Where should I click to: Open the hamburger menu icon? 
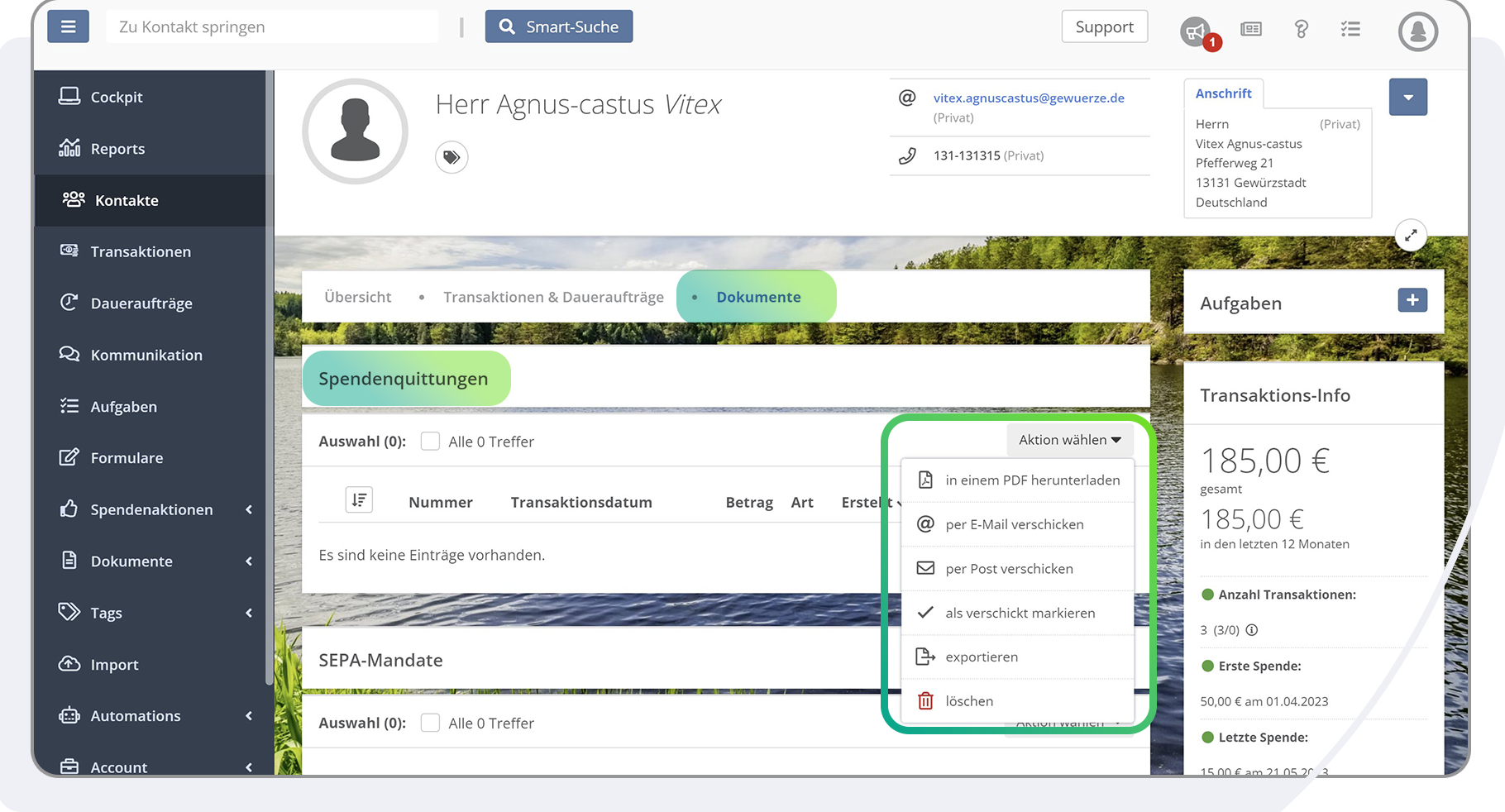68,26
